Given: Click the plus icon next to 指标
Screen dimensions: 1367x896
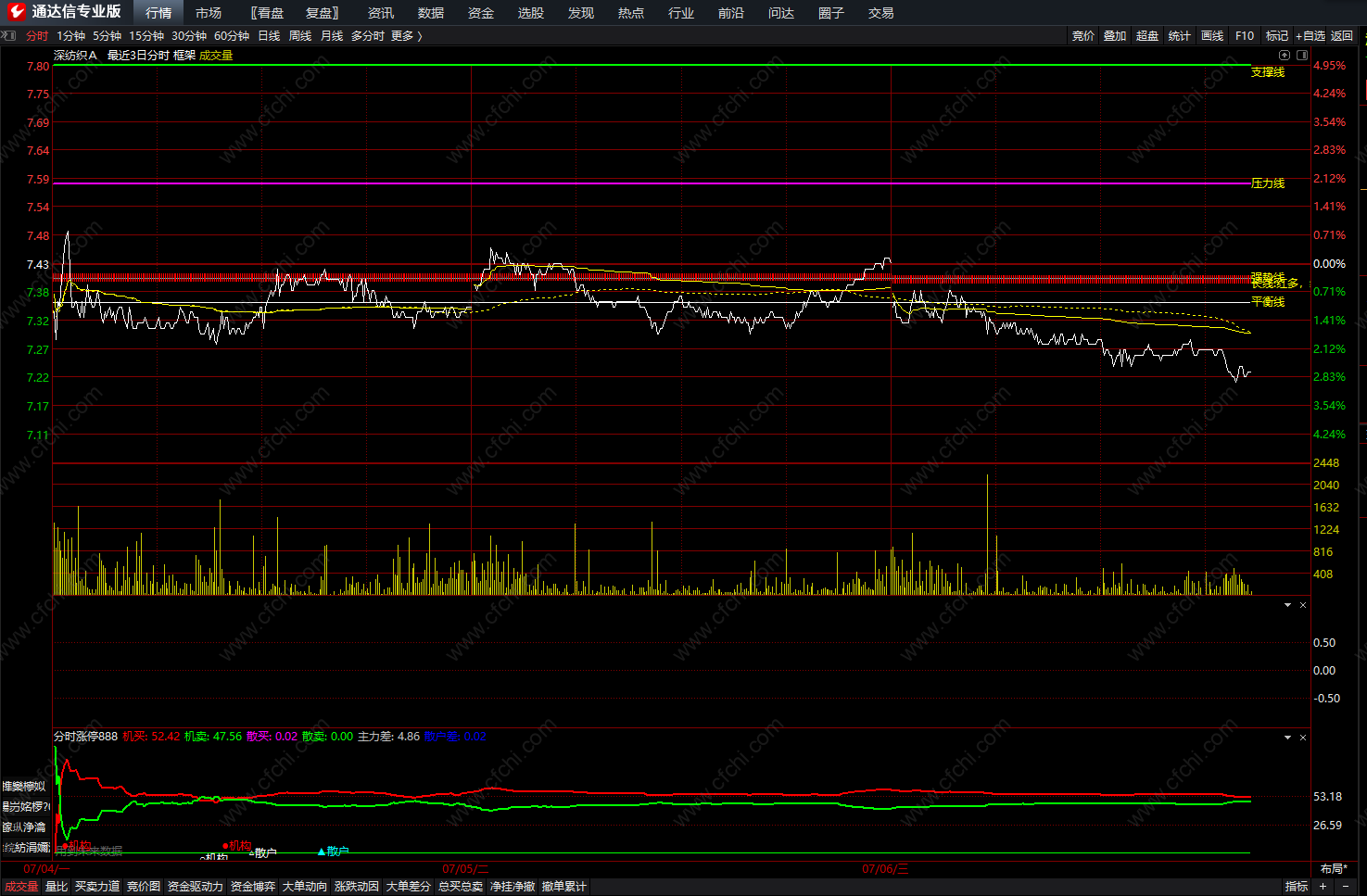Looking at the screenshot, I should [1323, 887].
